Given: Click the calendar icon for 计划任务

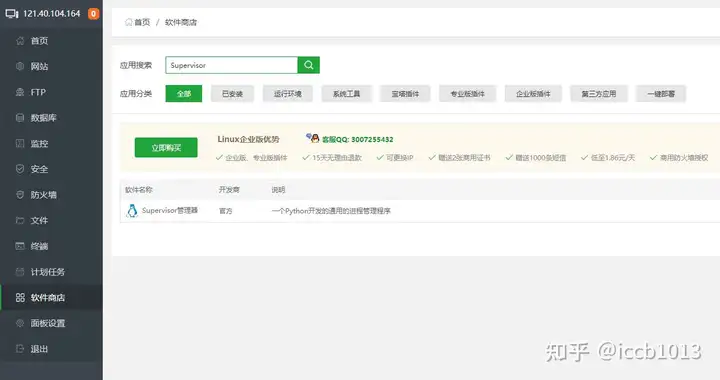Looking at the screenshot, I should pyautogui.click(x=20, y=272).
